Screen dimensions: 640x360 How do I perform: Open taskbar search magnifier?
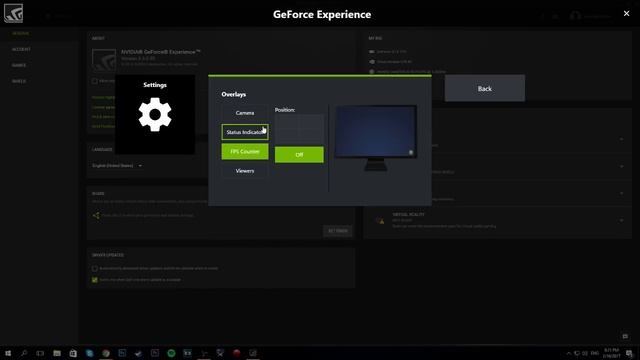click(24, 353)
